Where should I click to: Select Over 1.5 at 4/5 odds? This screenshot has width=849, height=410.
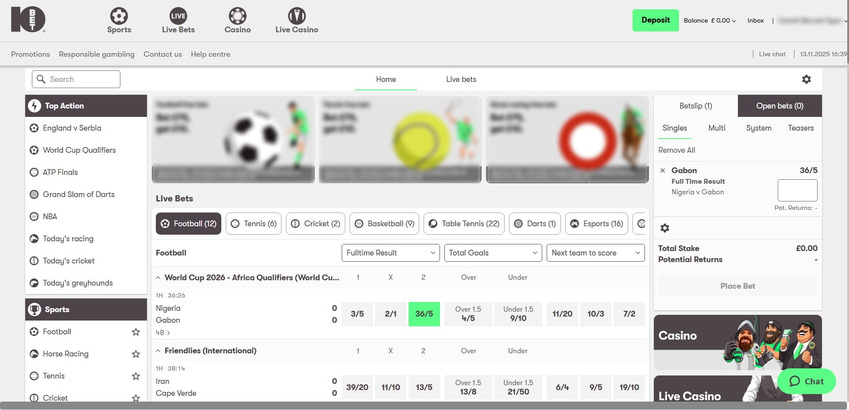468,314
